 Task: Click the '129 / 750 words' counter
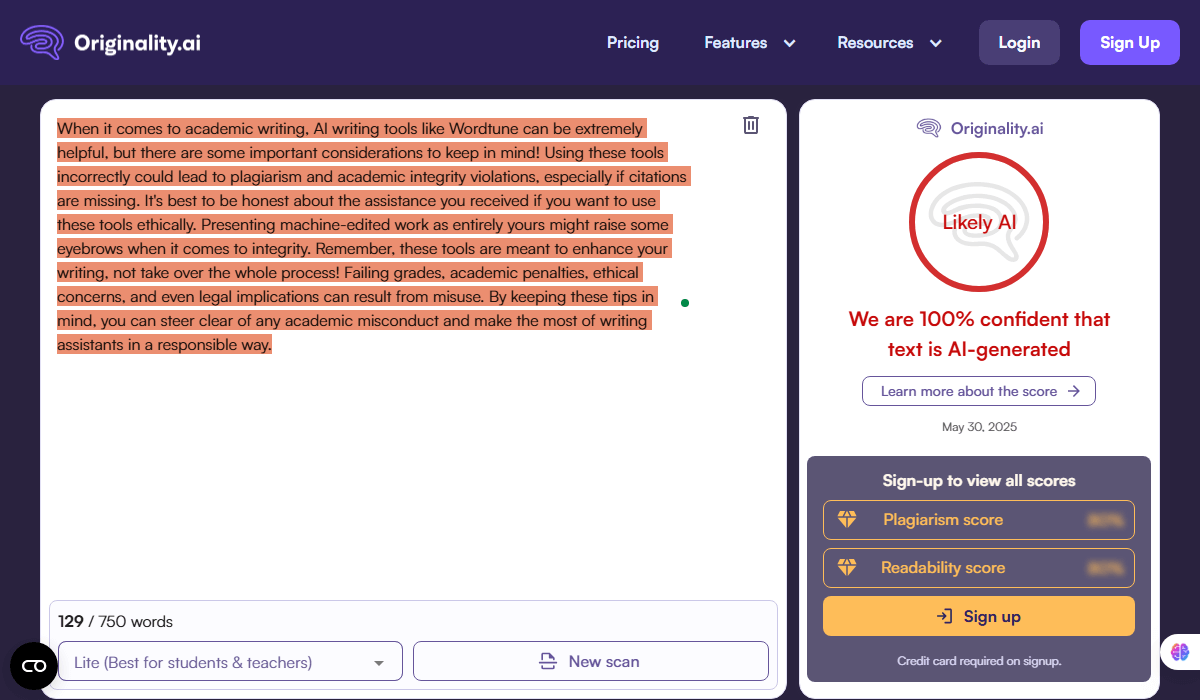115,622
